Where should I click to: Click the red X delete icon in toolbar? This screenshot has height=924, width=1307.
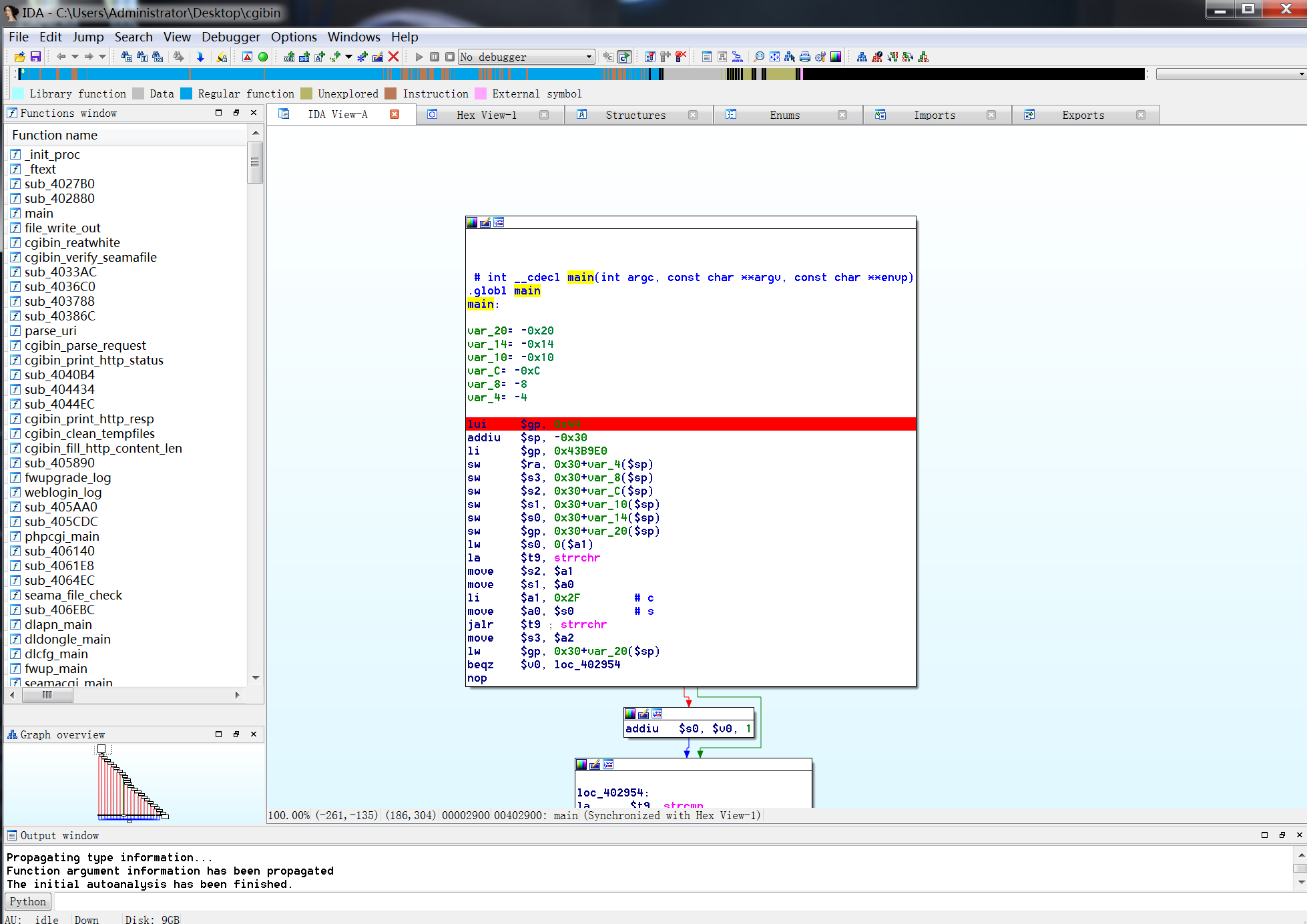394,57
